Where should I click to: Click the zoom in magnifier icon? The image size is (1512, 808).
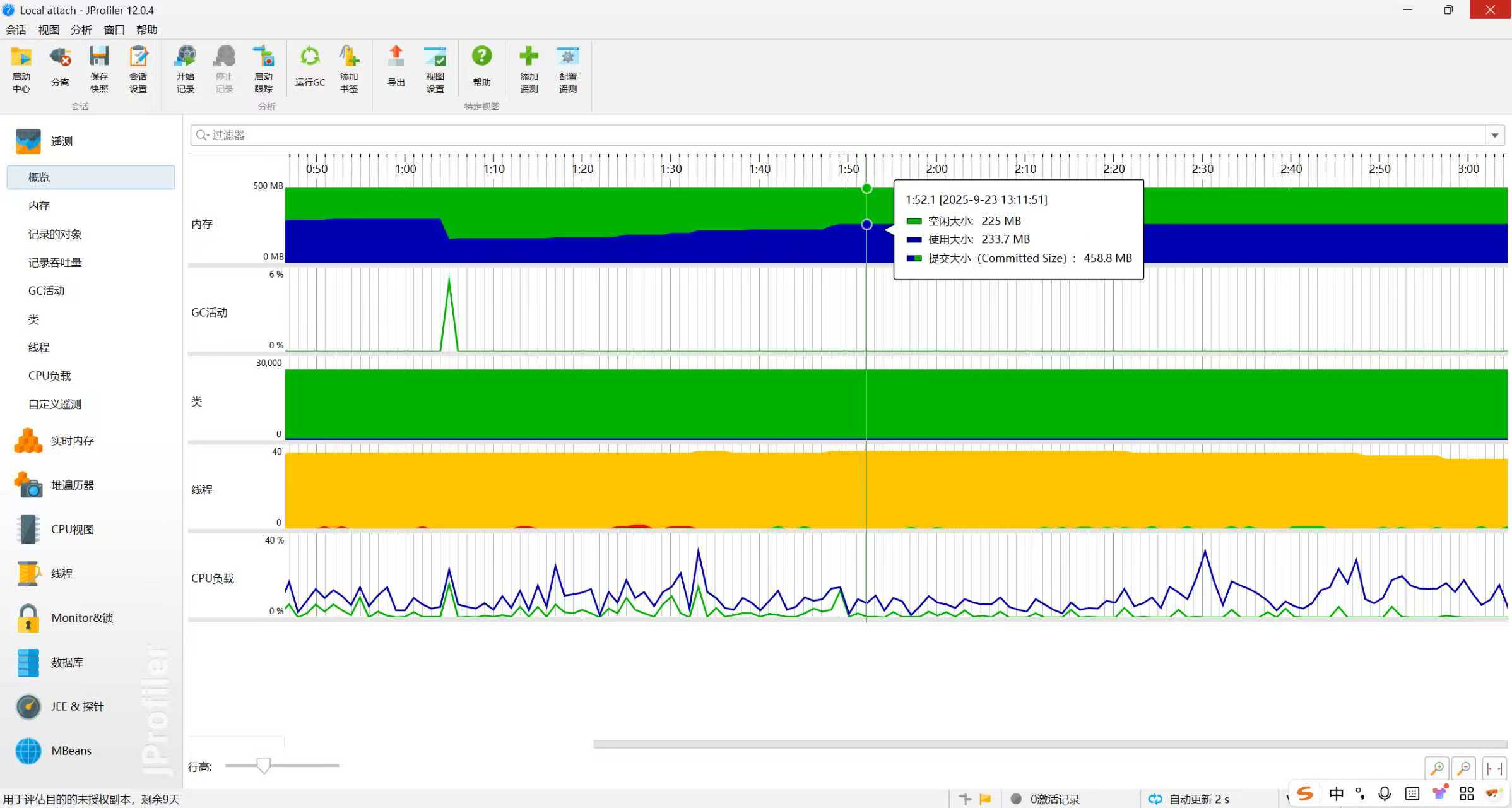tap(1437, 768)
